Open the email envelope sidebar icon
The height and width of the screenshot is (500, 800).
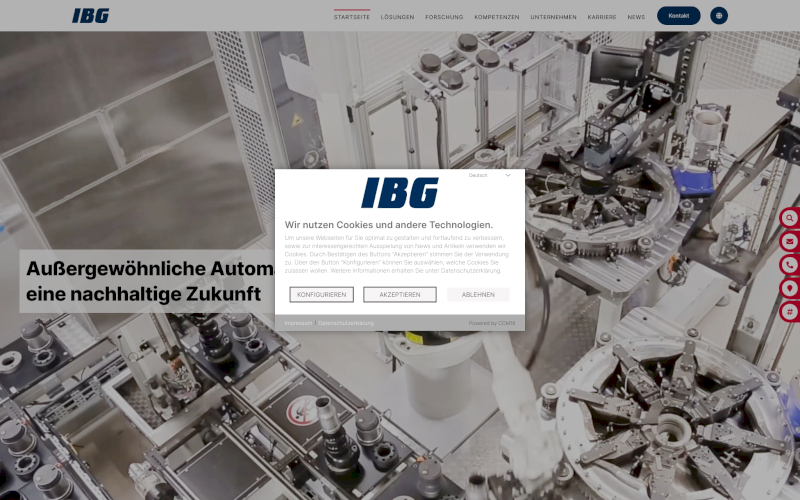click(790, 242)
